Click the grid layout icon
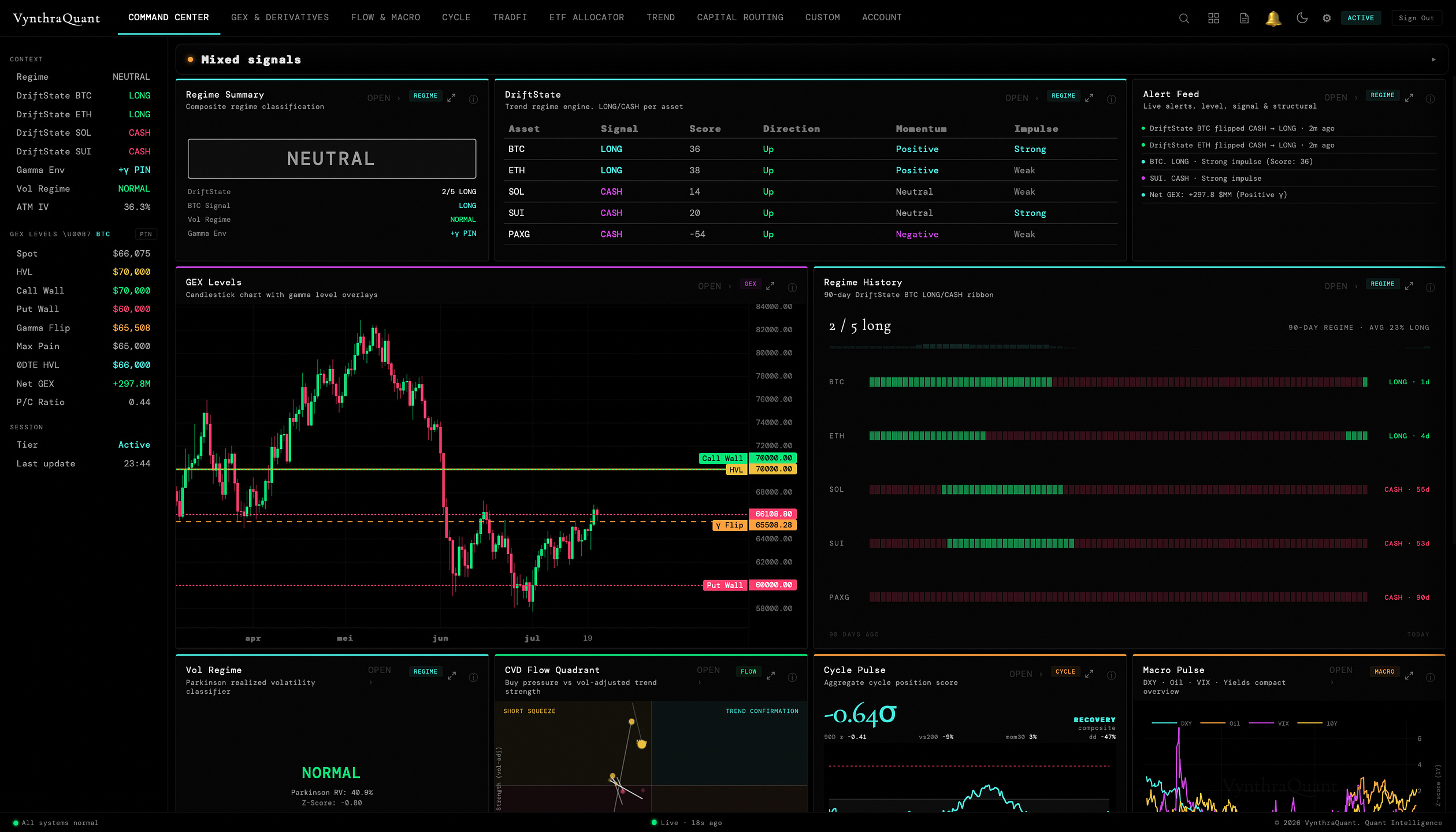The image size is (1456, 832). pyautogui.click(x=1213, y=18)
